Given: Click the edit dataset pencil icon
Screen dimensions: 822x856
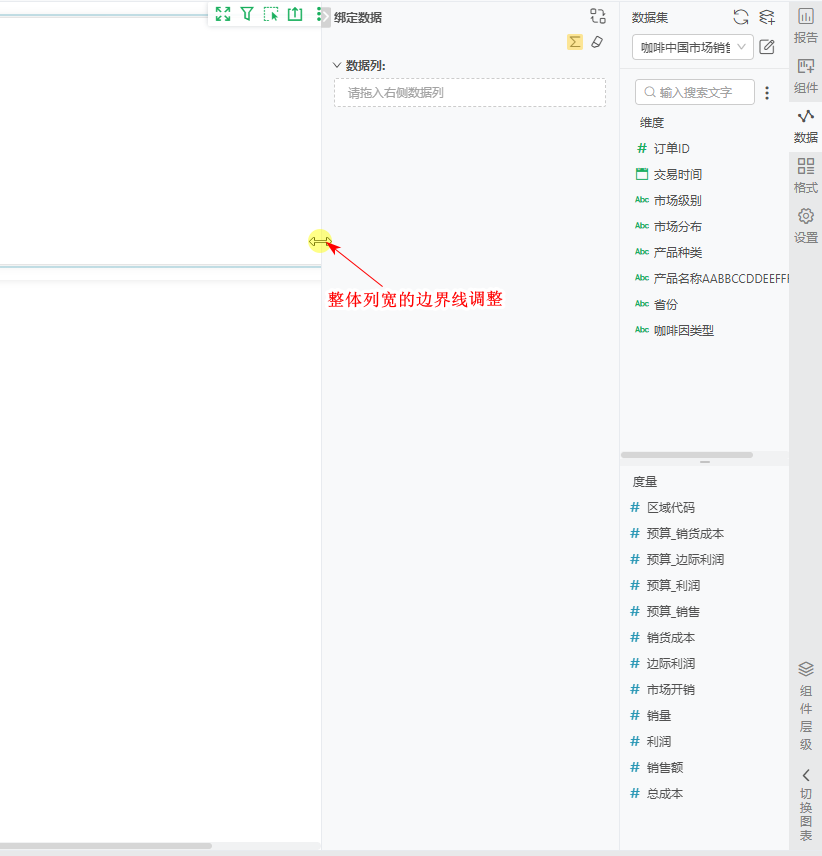Looking at the screenshot, I should pos(767,47).
